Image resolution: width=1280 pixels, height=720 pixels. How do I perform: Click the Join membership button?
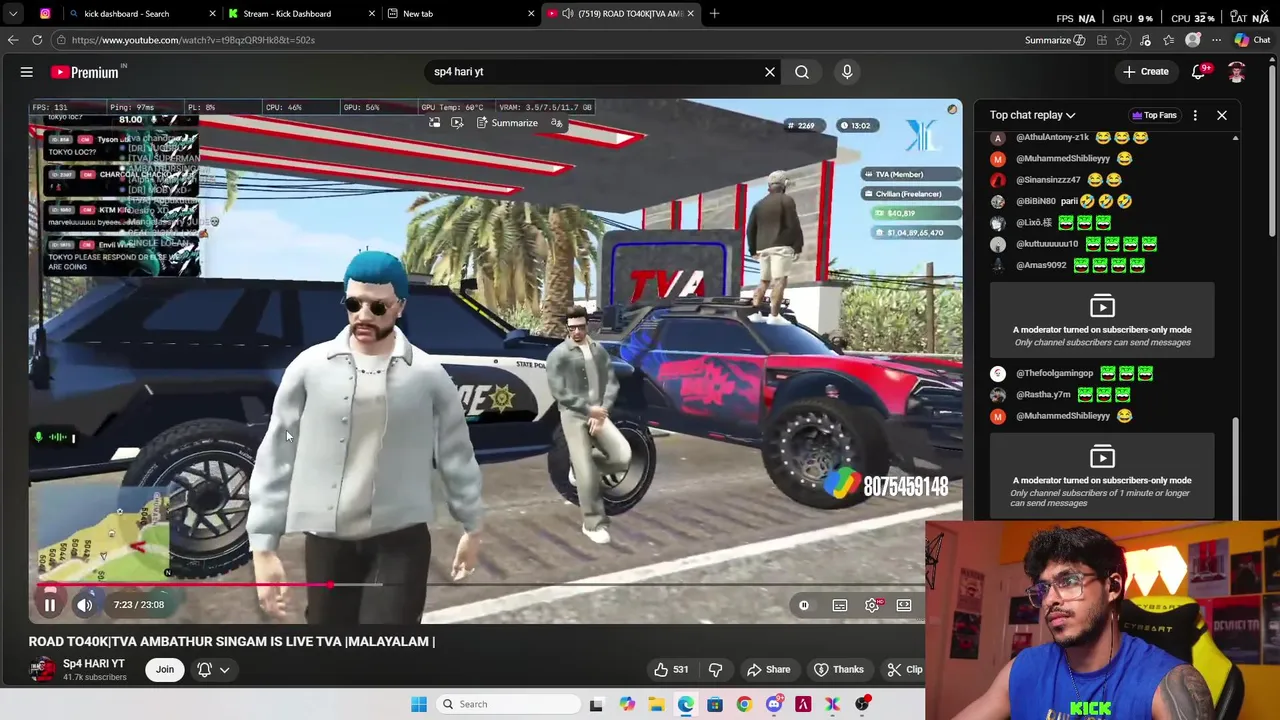(165, 670)
